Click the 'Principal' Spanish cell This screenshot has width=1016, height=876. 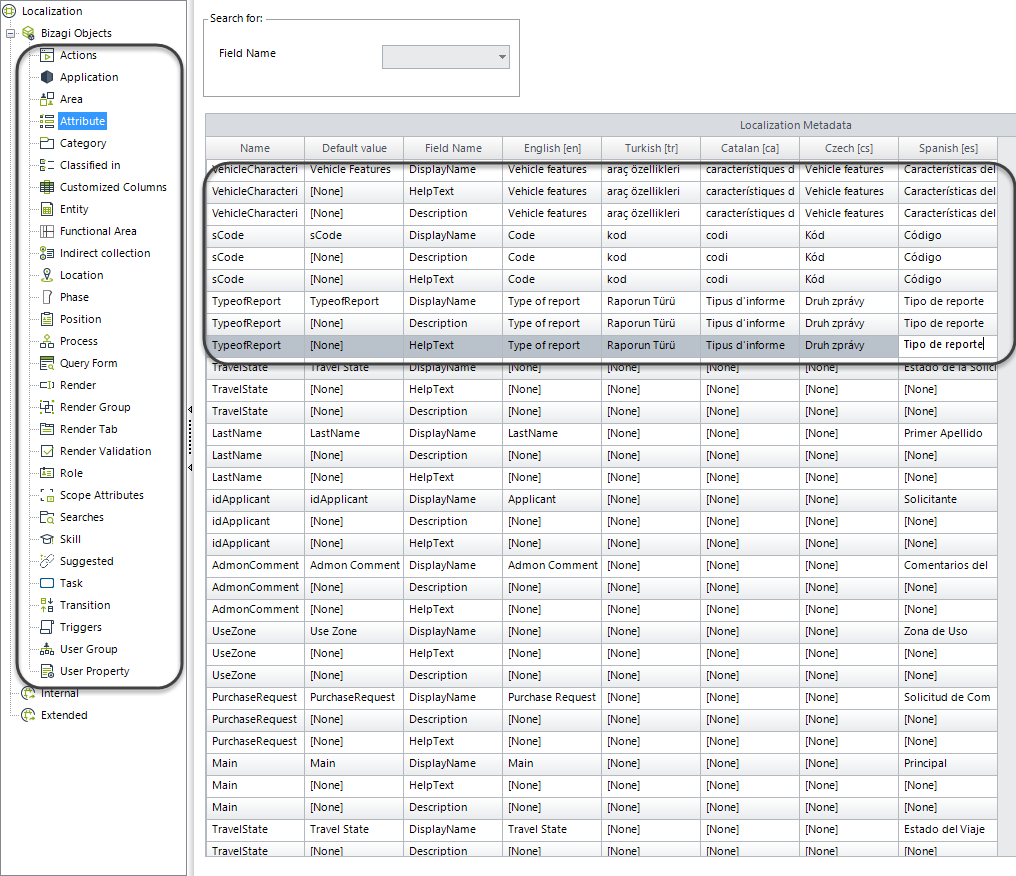point(948,763)
